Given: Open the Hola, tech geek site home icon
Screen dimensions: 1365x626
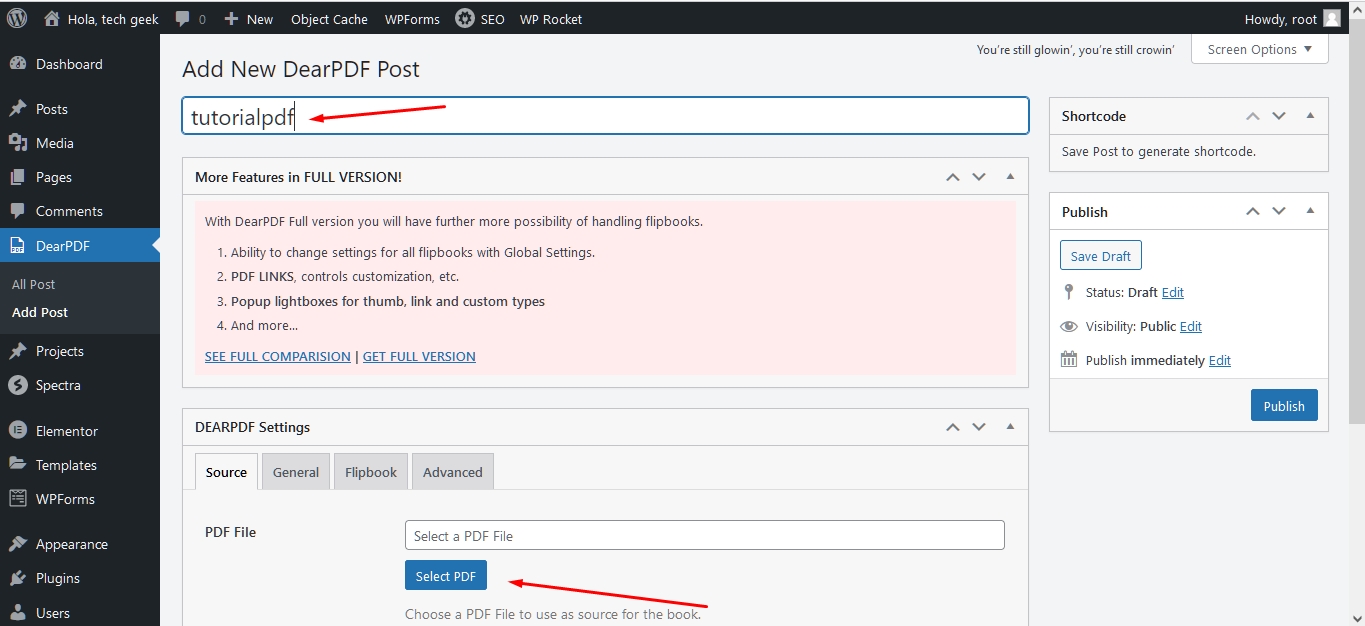Looking at the screenshot, I should click(x=52, y=18).
